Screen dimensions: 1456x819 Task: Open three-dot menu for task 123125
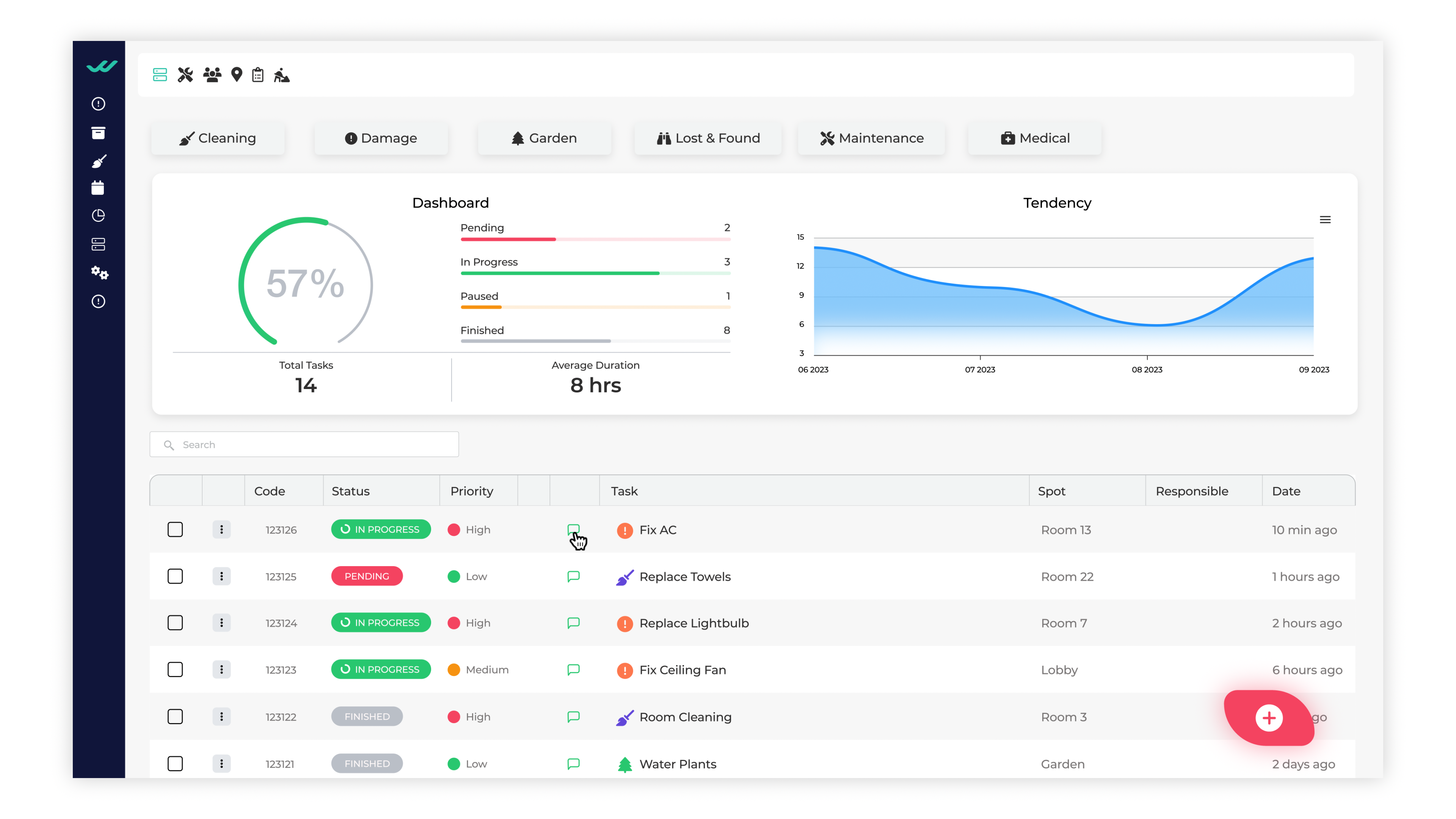point(221,576)
